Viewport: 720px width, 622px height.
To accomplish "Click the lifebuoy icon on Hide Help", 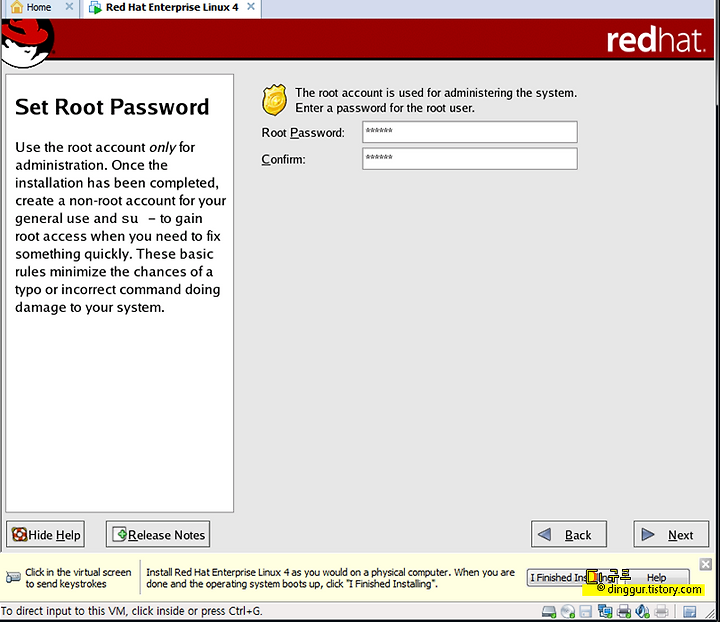I will coord(19,535).
